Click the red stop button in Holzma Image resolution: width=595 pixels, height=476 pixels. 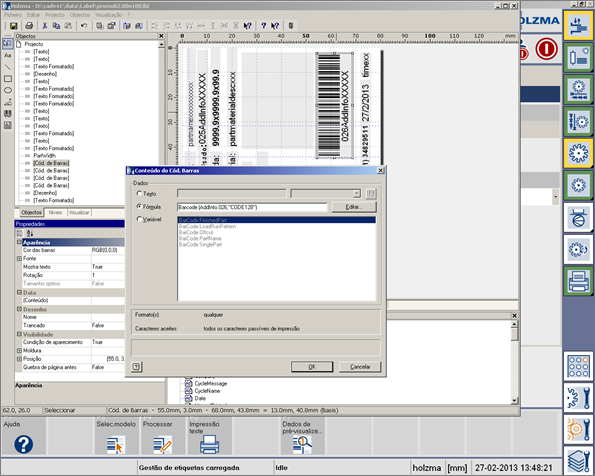coord(546,49)
